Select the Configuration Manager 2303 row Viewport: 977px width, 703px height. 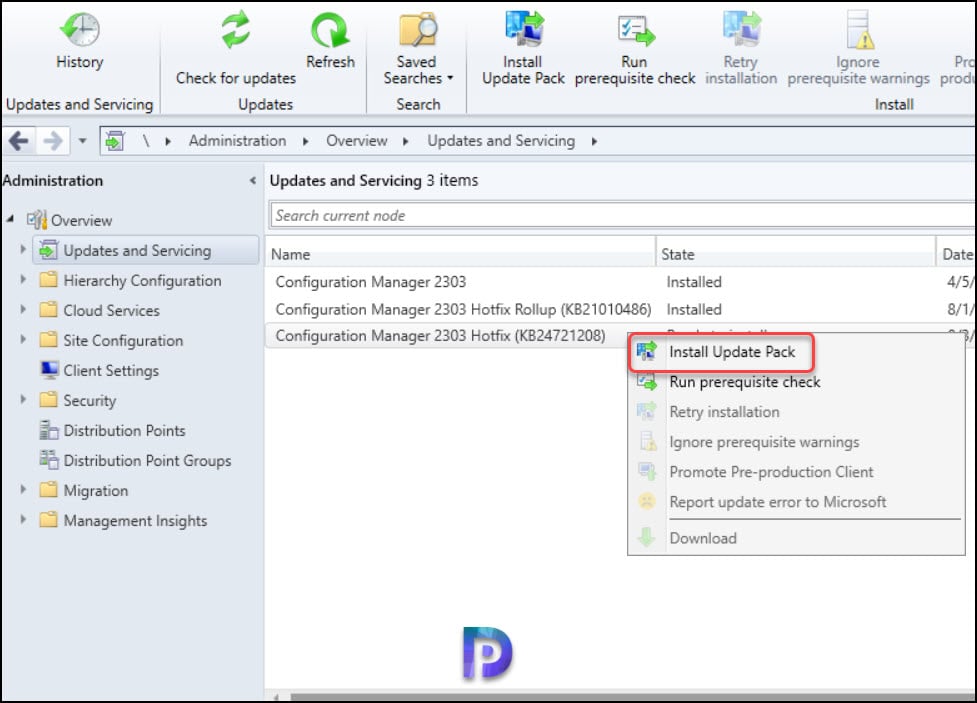point(621,282)
